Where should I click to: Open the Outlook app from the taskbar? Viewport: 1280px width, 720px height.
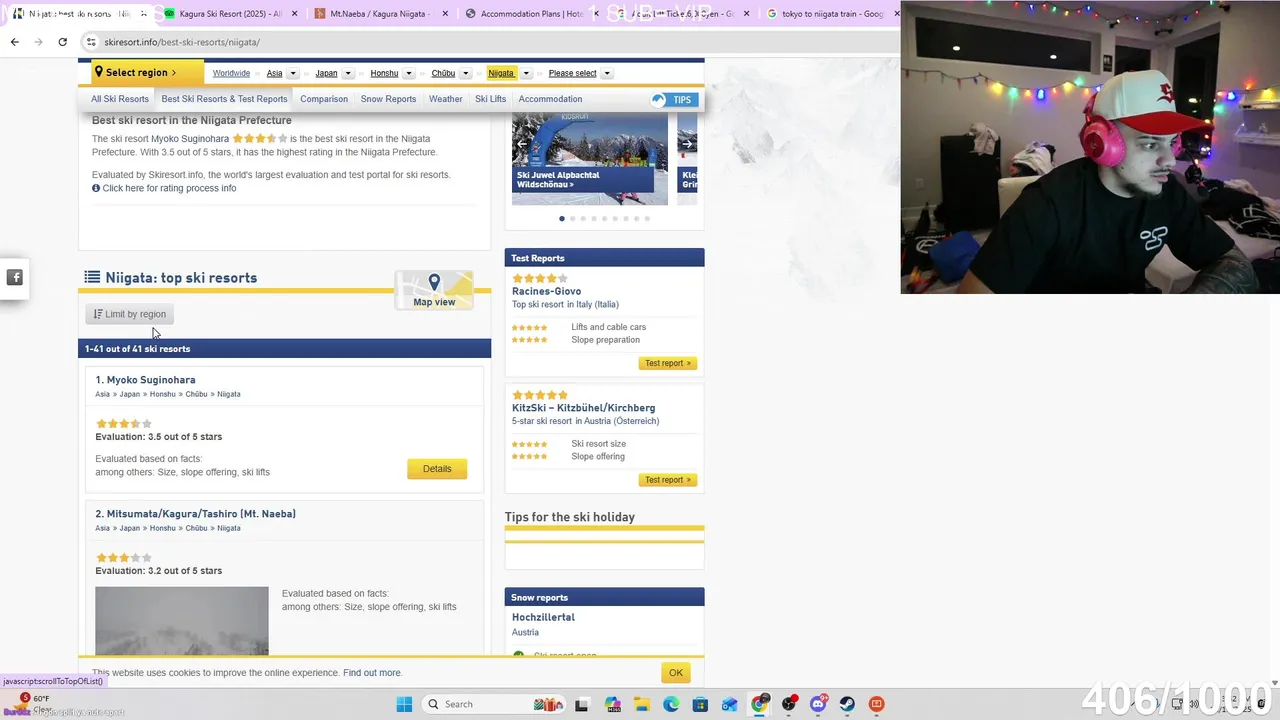point(730,704)
